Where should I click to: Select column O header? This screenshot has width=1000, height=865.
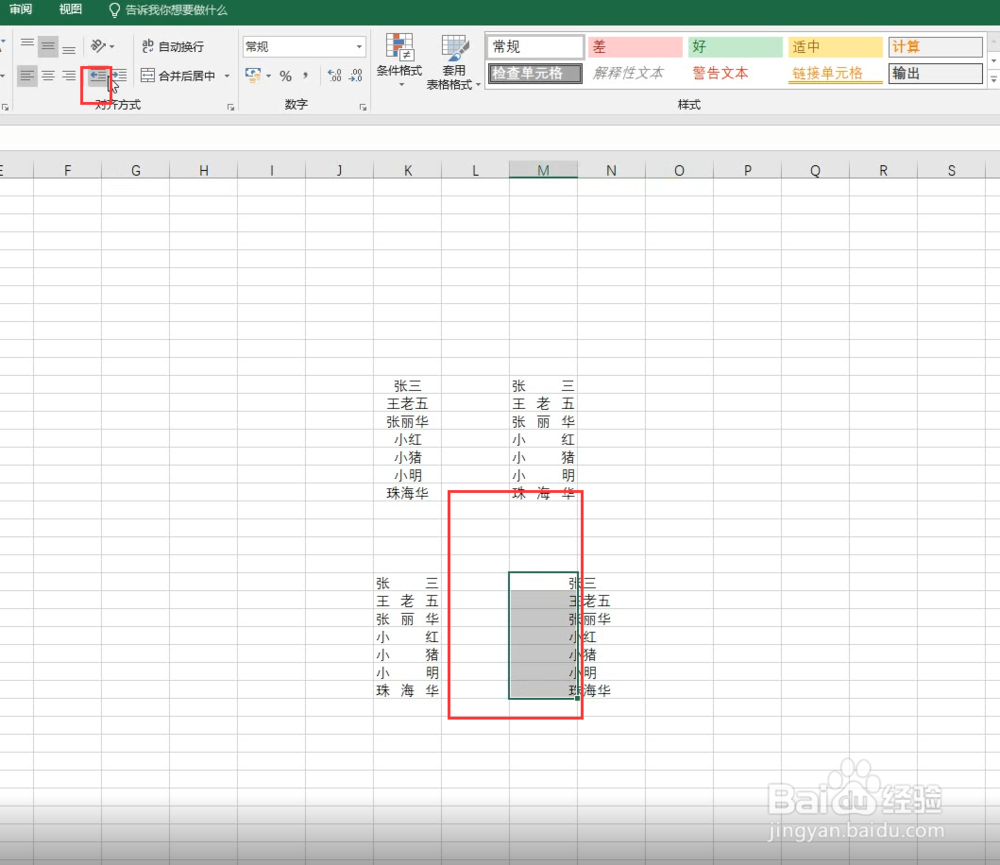pos(680,170)
